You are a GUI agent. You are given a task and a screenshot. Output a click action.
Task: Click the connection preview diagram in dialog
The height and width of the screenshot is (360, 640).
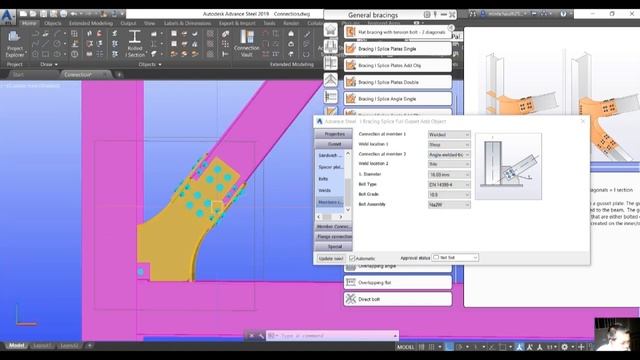(x=509, y=166)
